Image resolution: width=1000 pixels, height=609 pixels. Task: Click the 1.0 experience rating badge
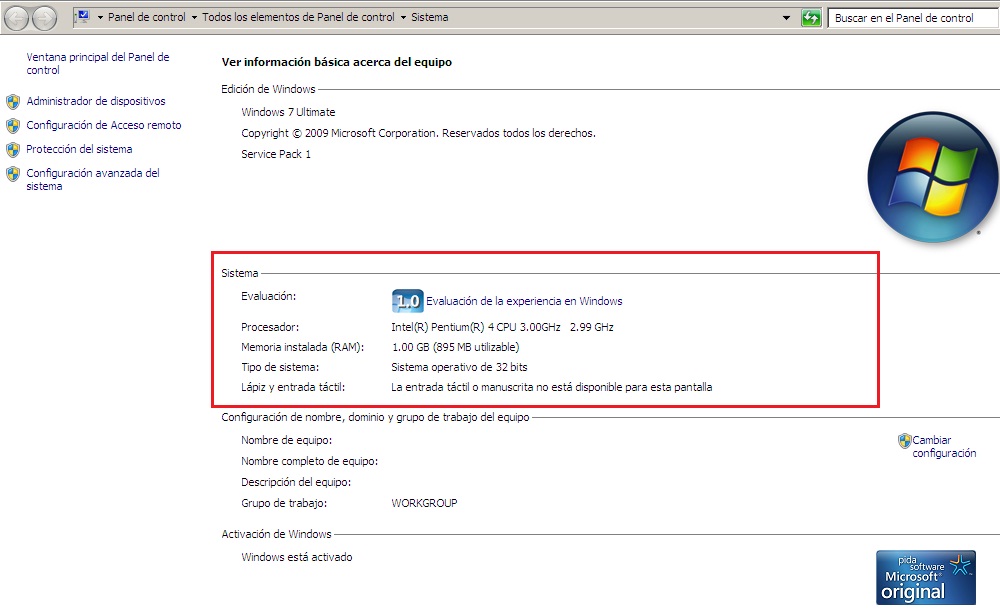click(x=407, y=301)
